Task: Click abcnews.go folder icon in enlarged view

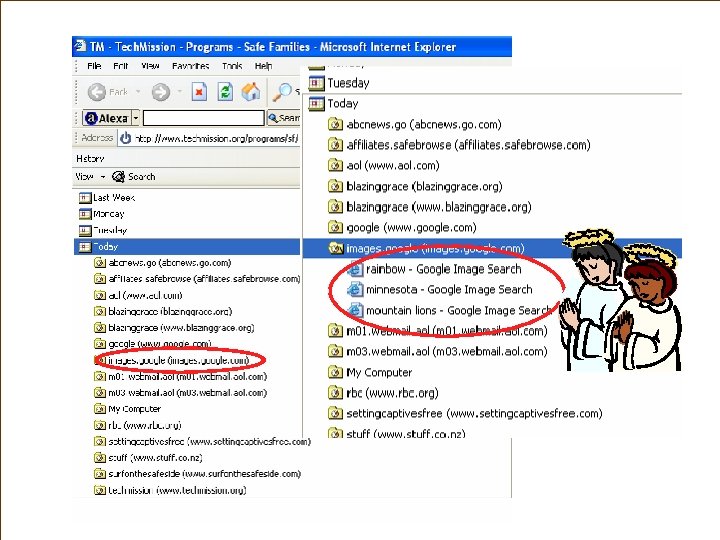Action: tap(335, 124)
